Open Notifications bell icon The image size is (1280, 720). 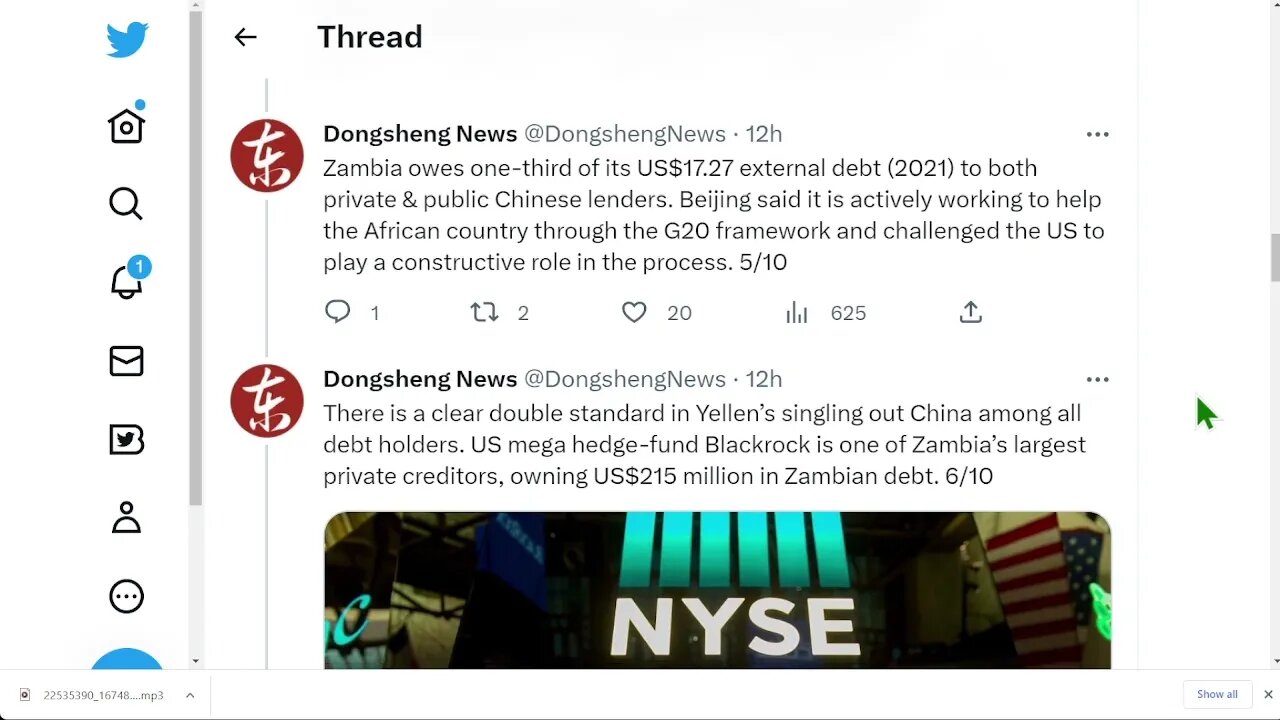(127, 281)
